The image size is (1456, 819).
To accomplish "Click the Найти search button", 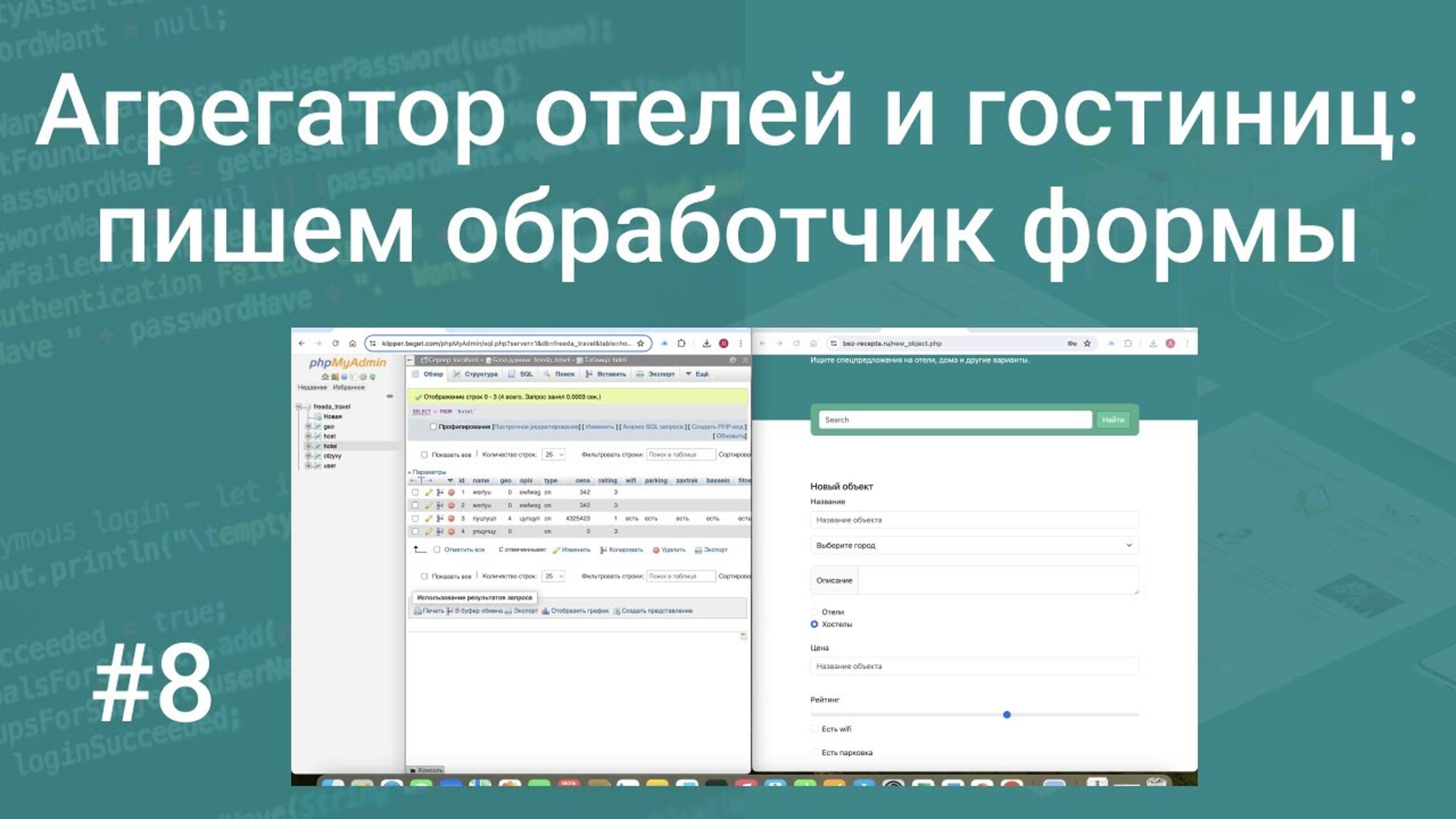I will click(x=1113, y=420).
